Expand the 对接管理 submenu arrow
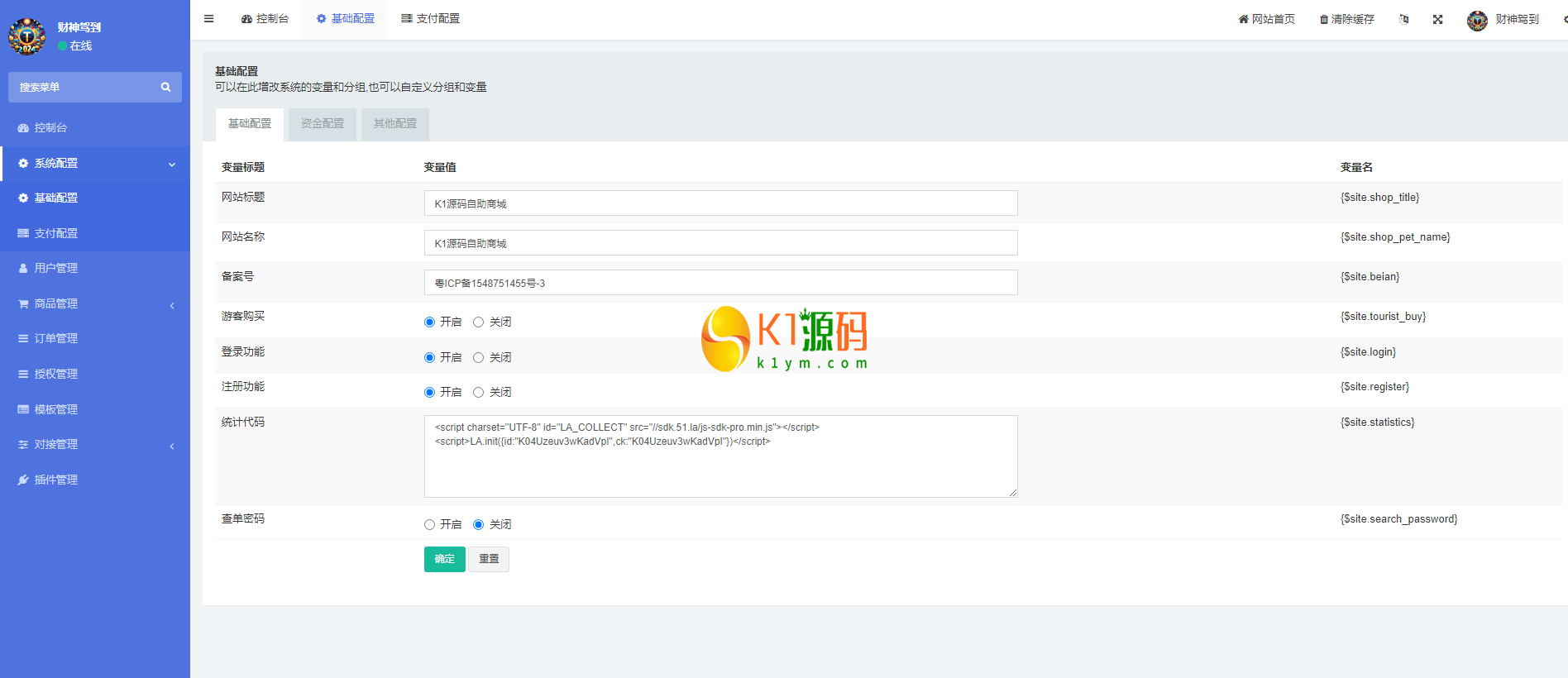 [172, 446]
